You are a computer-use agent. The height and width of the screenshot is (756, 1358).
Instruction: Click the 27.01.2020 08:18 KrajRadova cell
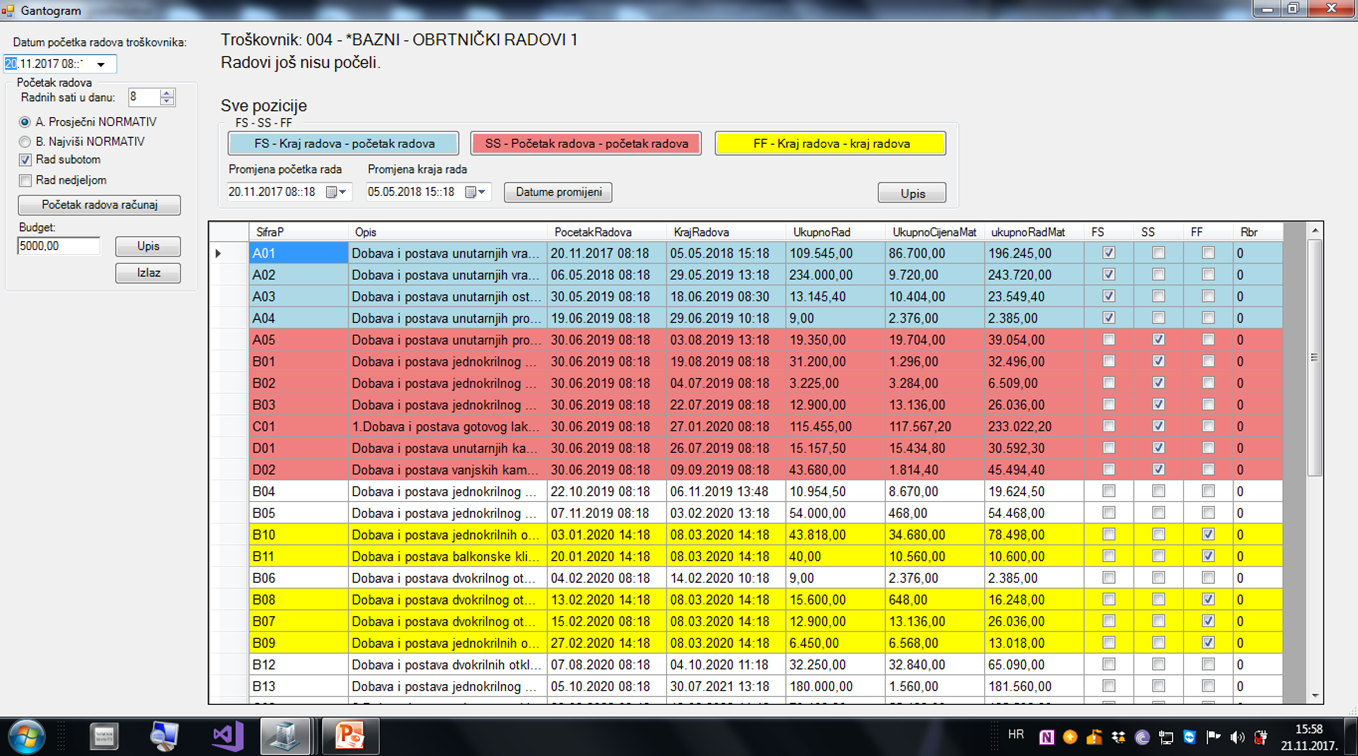click(x=725, y=426)
